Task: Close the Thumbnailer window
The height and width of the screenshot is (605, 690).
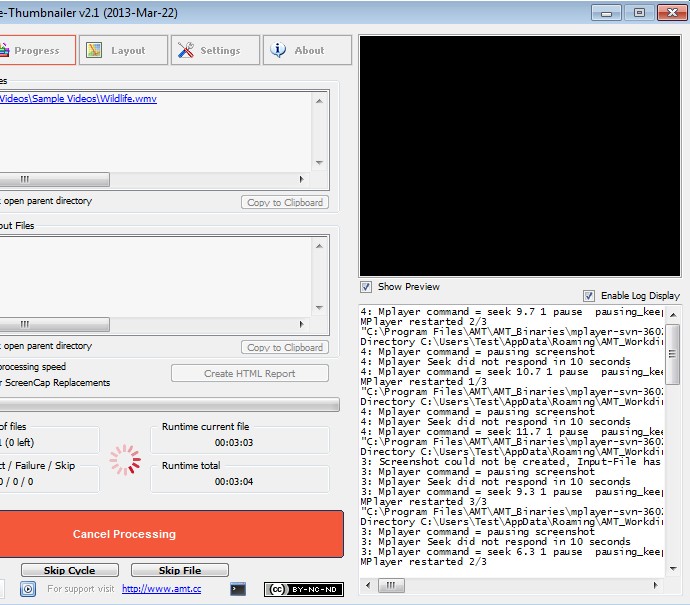Action: [x=672, y=13]
